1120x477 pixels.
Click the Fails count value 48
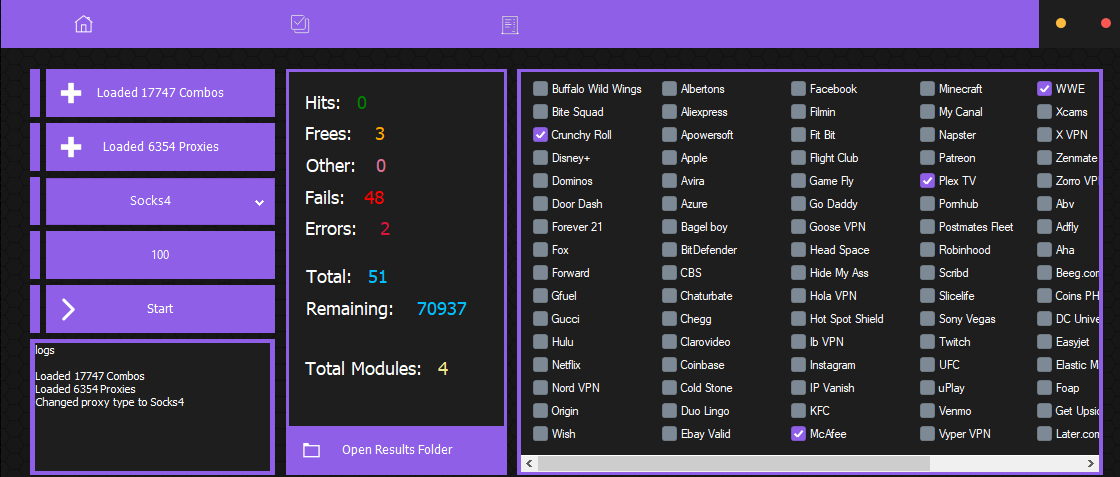pos(374,198)
